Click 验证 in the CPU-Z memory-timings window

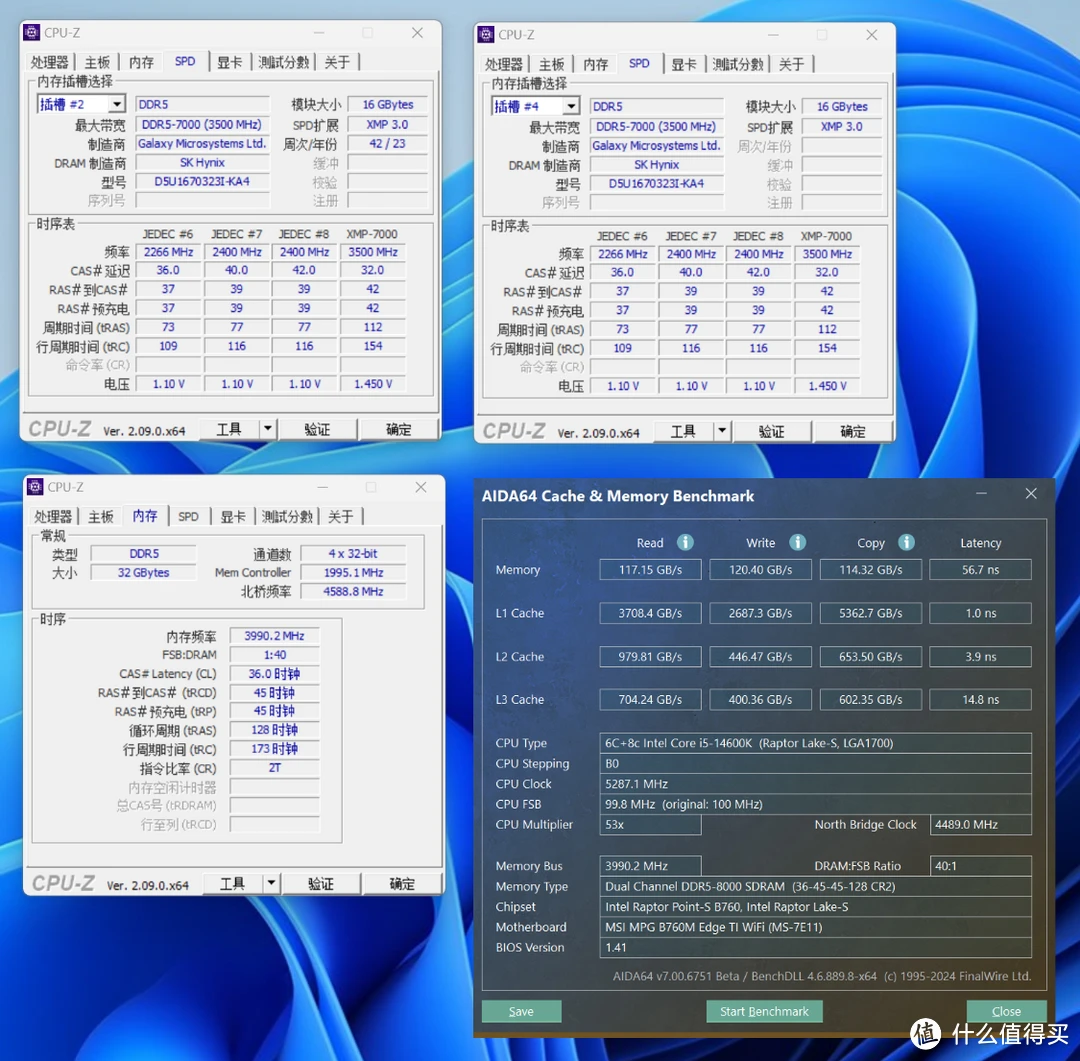tap(321, 883)
